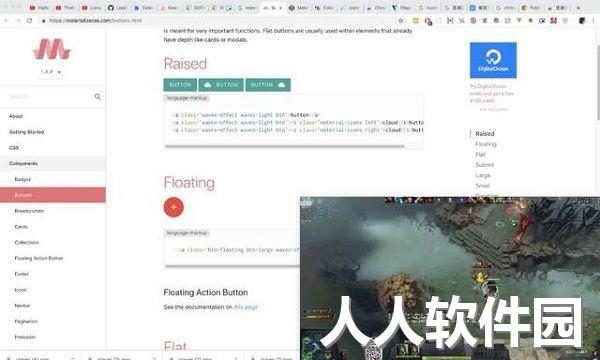Open the DigitalOcean ad image
Viewport: 600px width, 360px height.
[x=493, y=60]
